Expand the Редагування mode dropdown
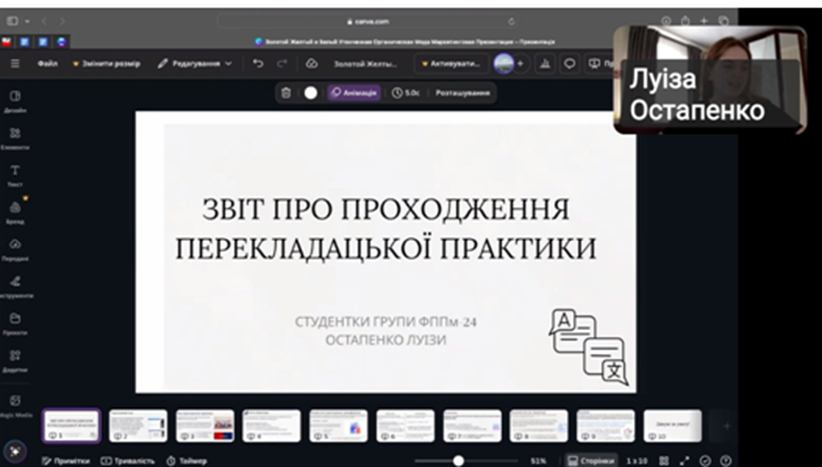This screenshot has height=467, width=822. [x=195, y=63]
